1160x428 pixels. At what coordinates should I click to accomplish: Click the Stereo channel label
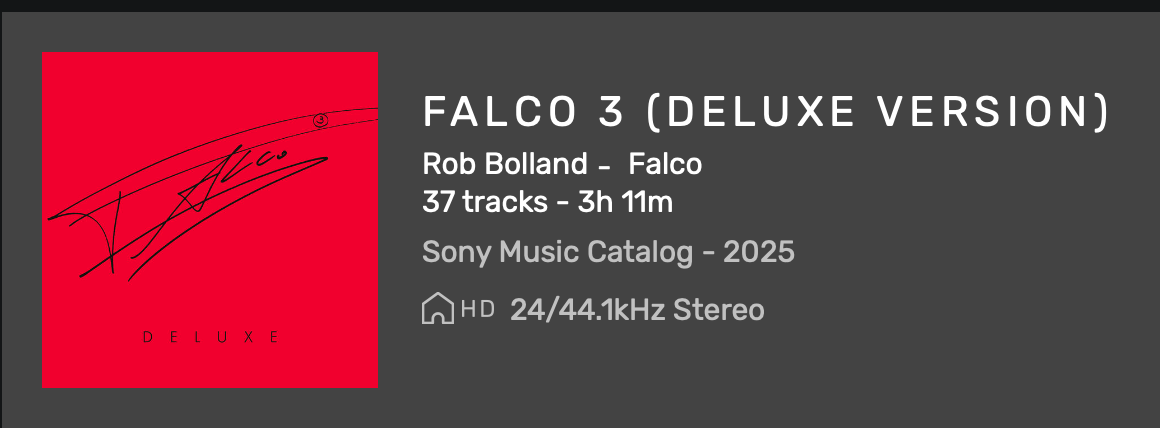(x=719, y=310)
